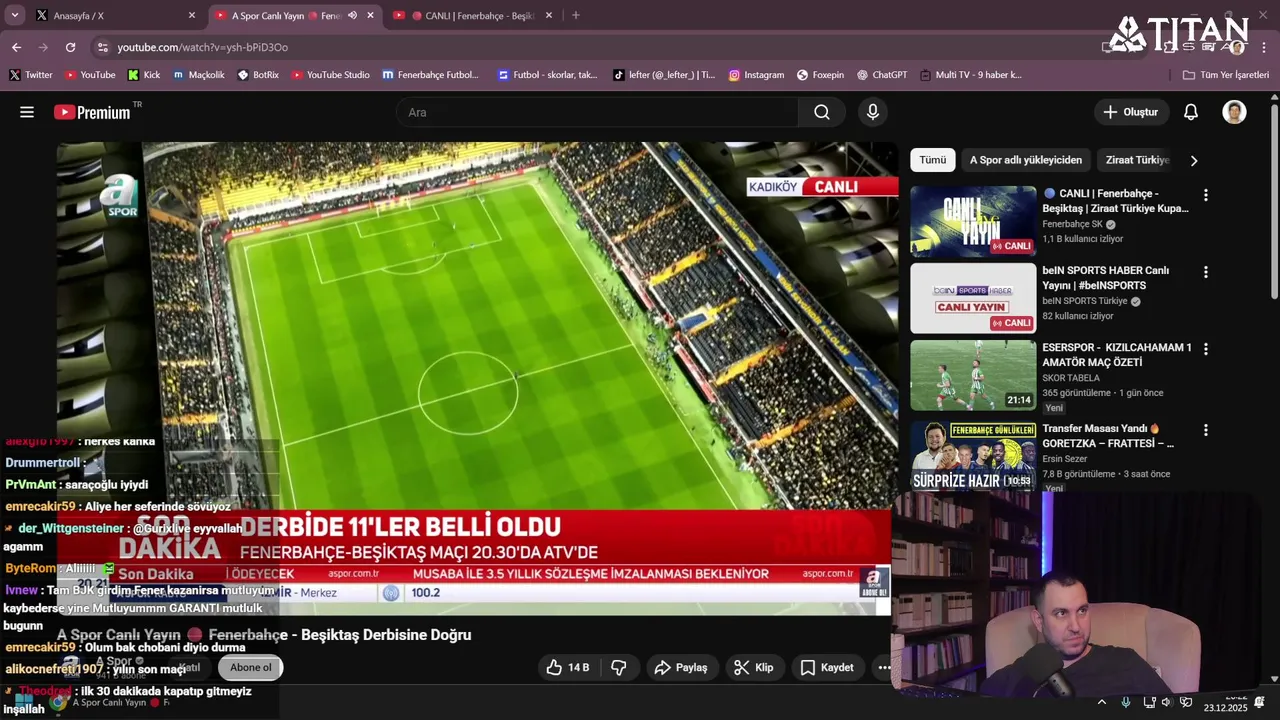
Task: Start voice search with microphone icon
Action: [873, 112]
